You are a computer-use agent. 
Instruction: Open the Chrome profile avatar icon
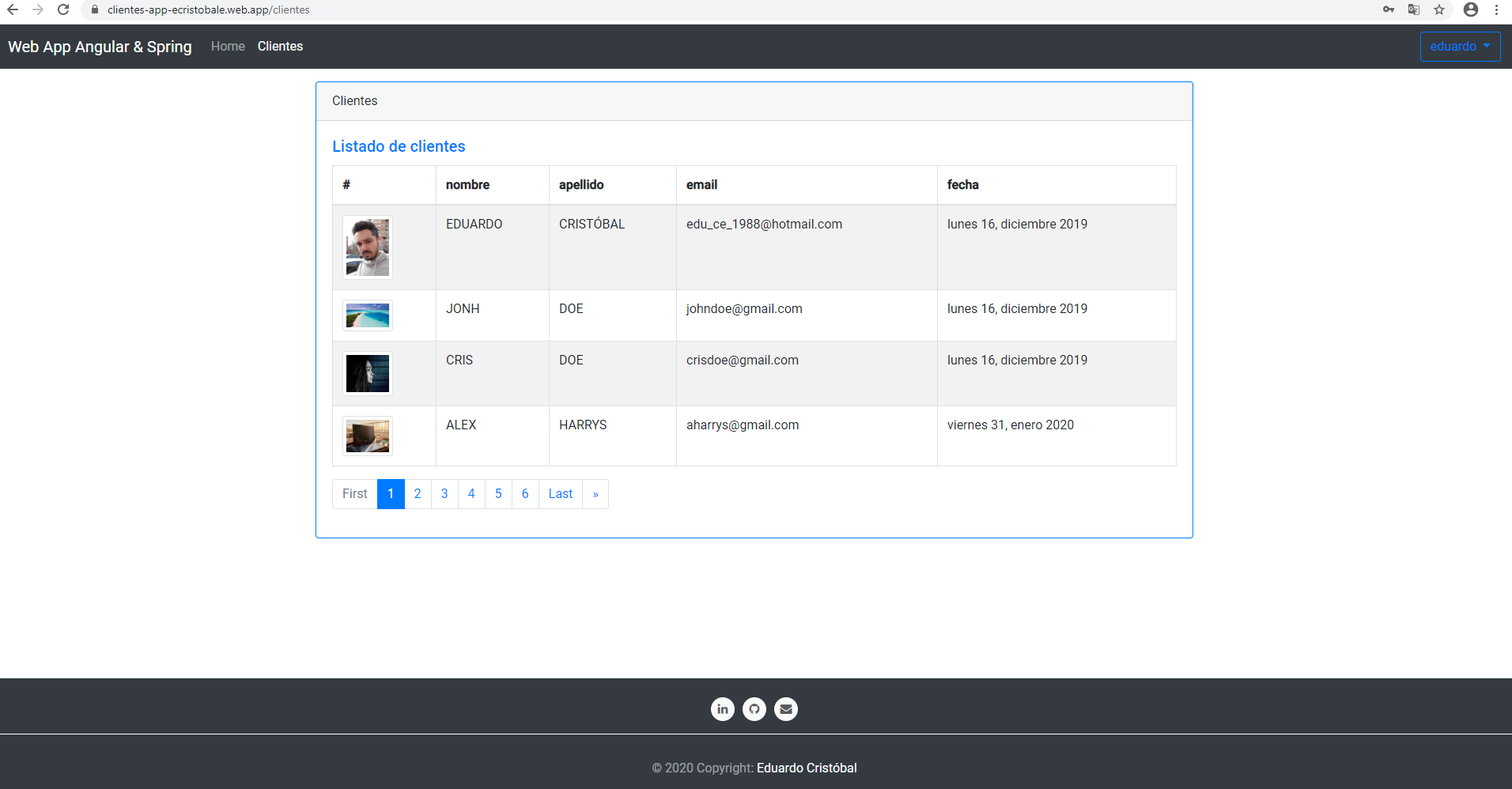(x=1471, y=9)
